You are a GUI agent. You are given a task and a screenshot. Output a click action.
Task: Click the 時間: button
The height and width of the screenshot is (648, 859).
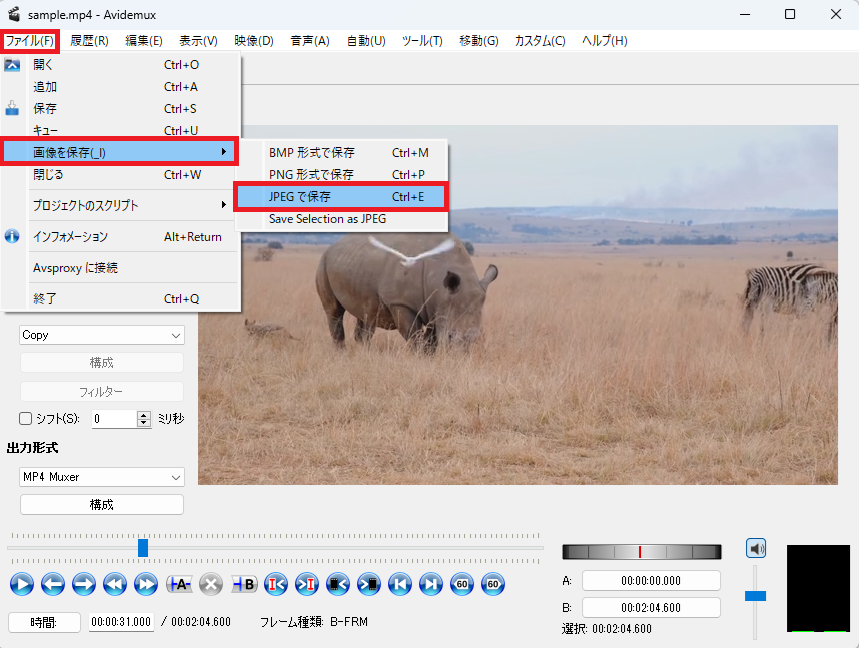tap(44, 622)
